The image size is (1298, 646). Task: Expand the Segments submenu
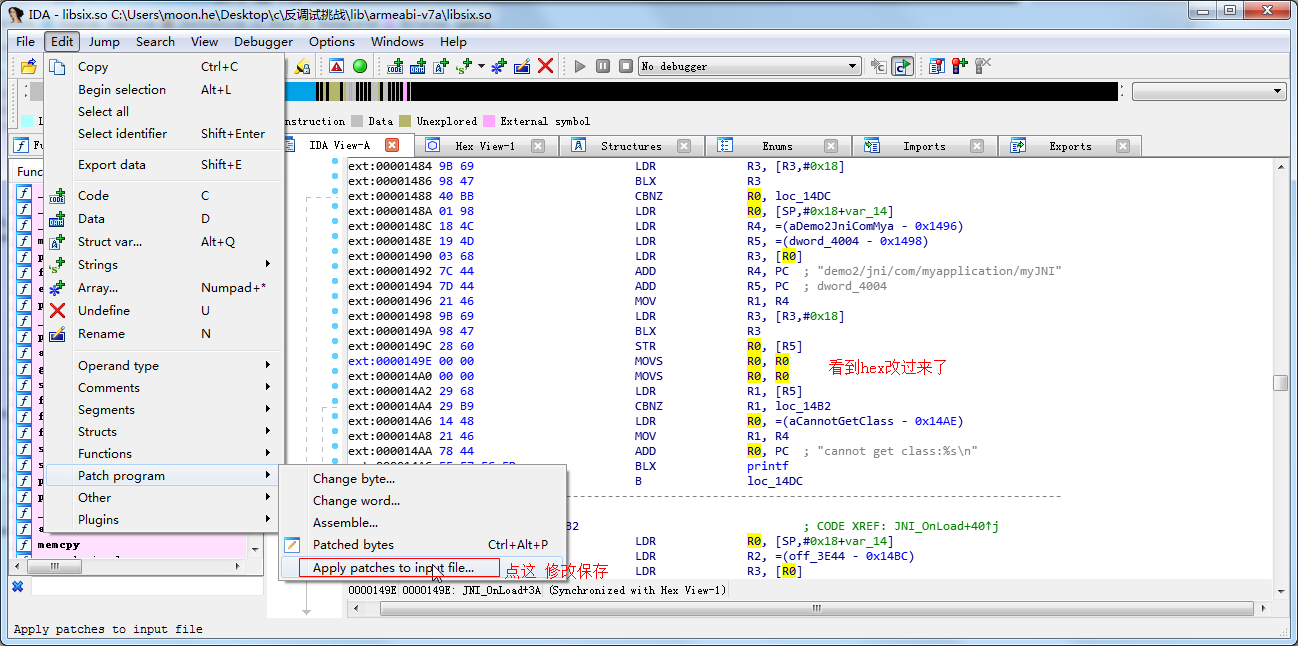(164, 409)
